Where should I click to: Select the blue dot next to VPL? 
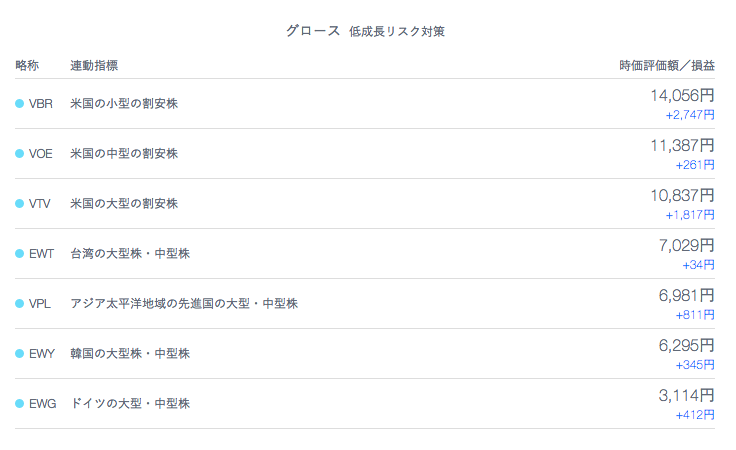[x=19, y=304]
